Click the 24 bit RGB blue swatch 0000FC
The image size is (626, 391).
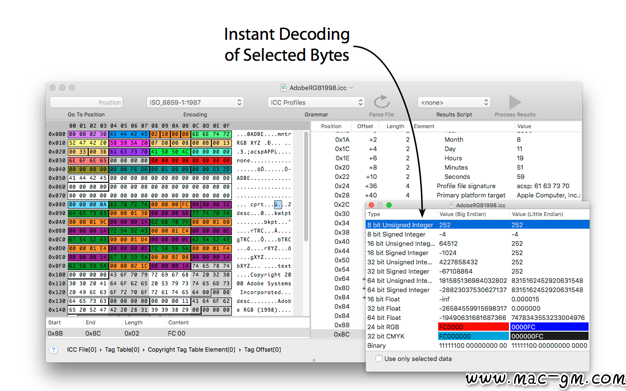point(549,327)
